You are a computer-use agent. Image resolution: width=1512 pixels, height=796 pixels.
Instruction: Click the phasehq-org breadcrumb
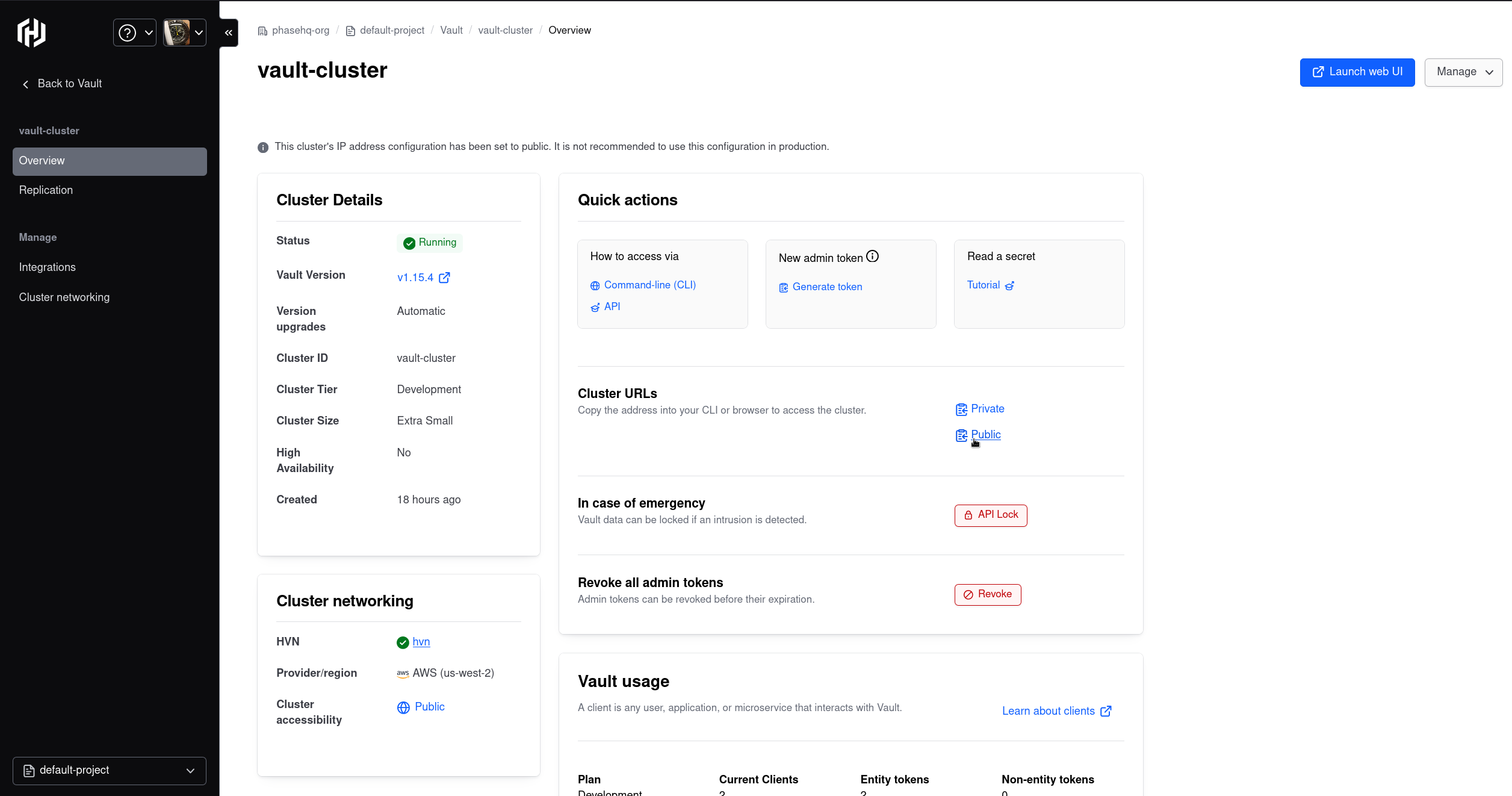pyautogui.click(x=300, y=30)
